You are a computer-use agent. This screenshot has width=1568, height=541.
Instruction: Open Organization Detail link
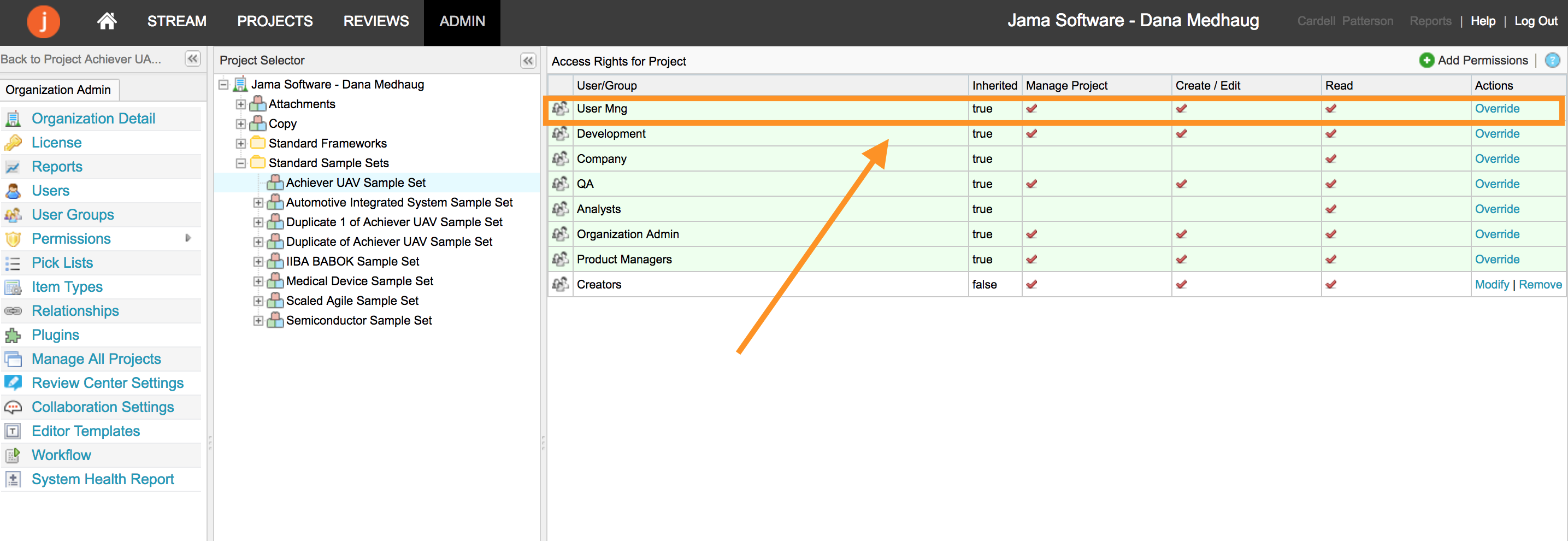[93, 119]
